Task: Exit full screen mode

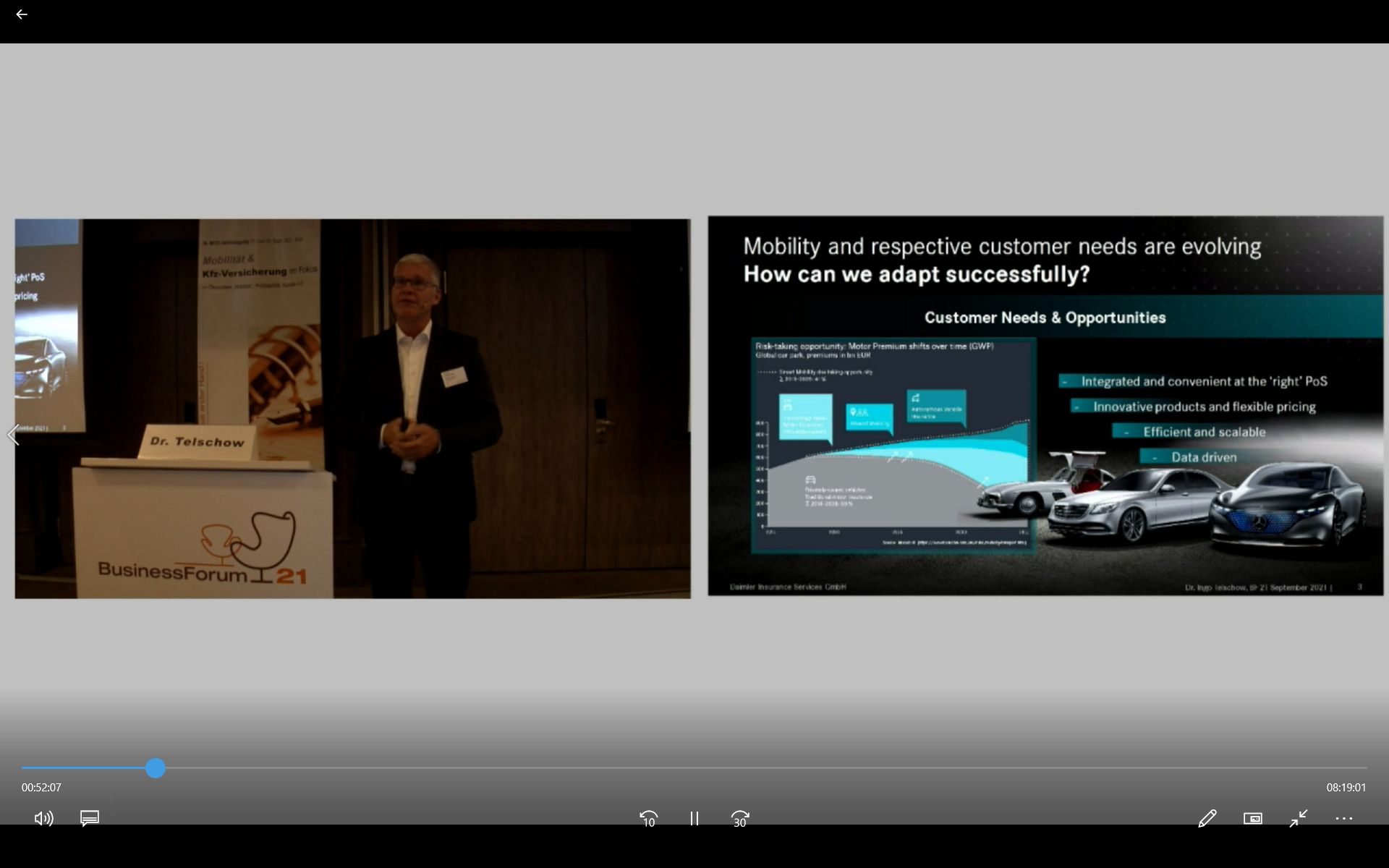Action: (1299, 818)
